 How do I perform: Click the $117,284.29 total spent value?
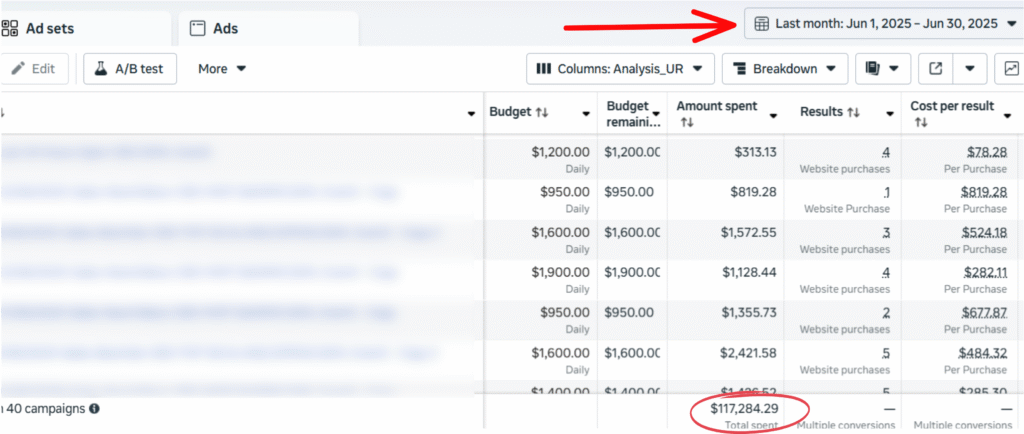(744, 408)
